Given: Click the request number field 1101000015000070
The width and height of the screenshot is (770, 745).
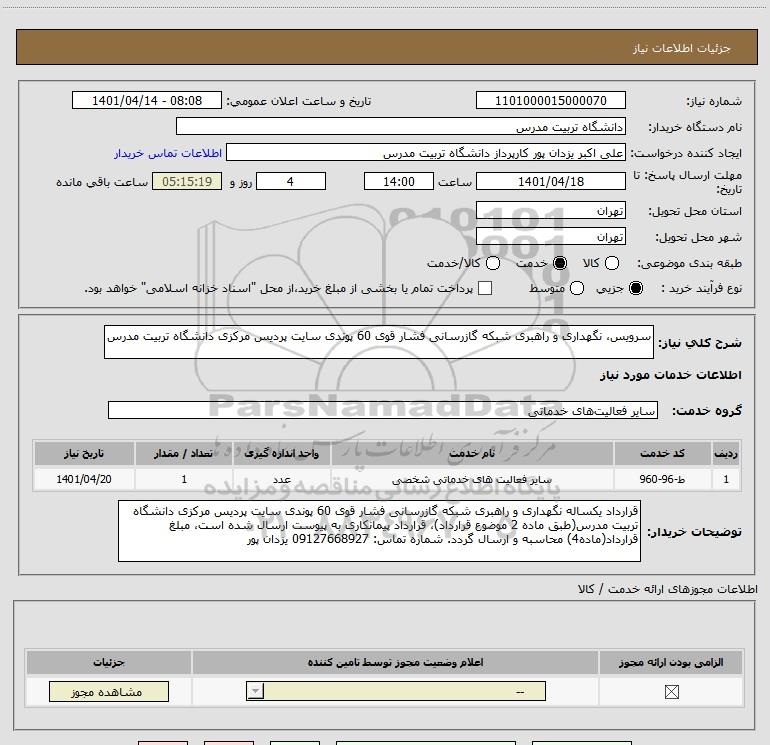Looking at the screenshot, I should point(550,100).
